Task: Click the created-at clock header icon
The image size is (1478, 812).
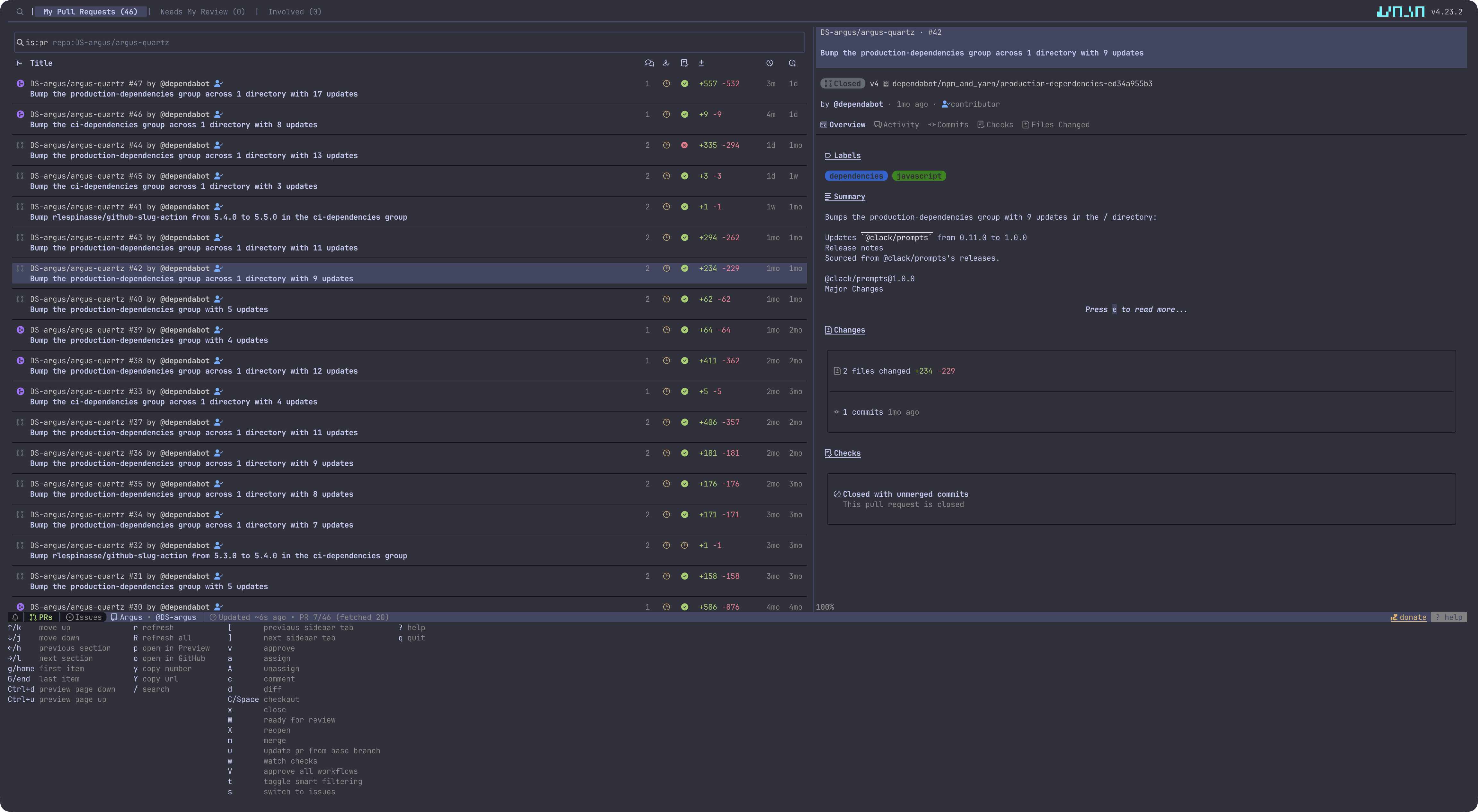Action: pyautogui.click(x=792, y=63)
